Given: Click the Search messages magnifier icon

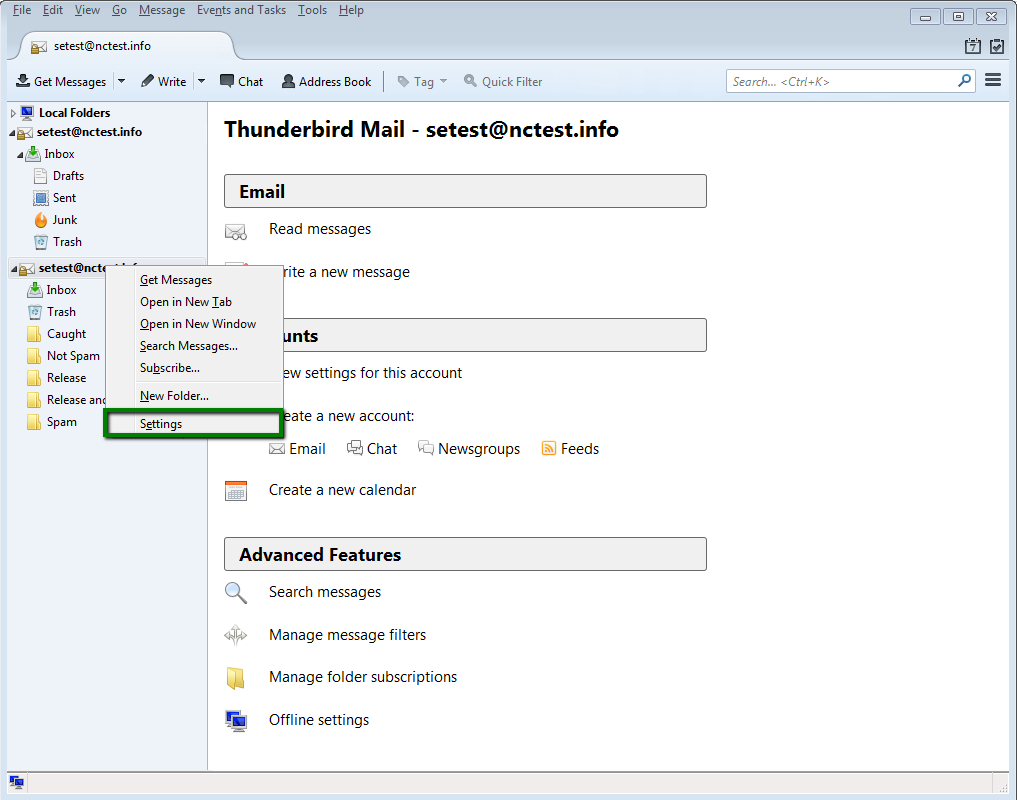Looking at the screenshot, I should (235, 592).
